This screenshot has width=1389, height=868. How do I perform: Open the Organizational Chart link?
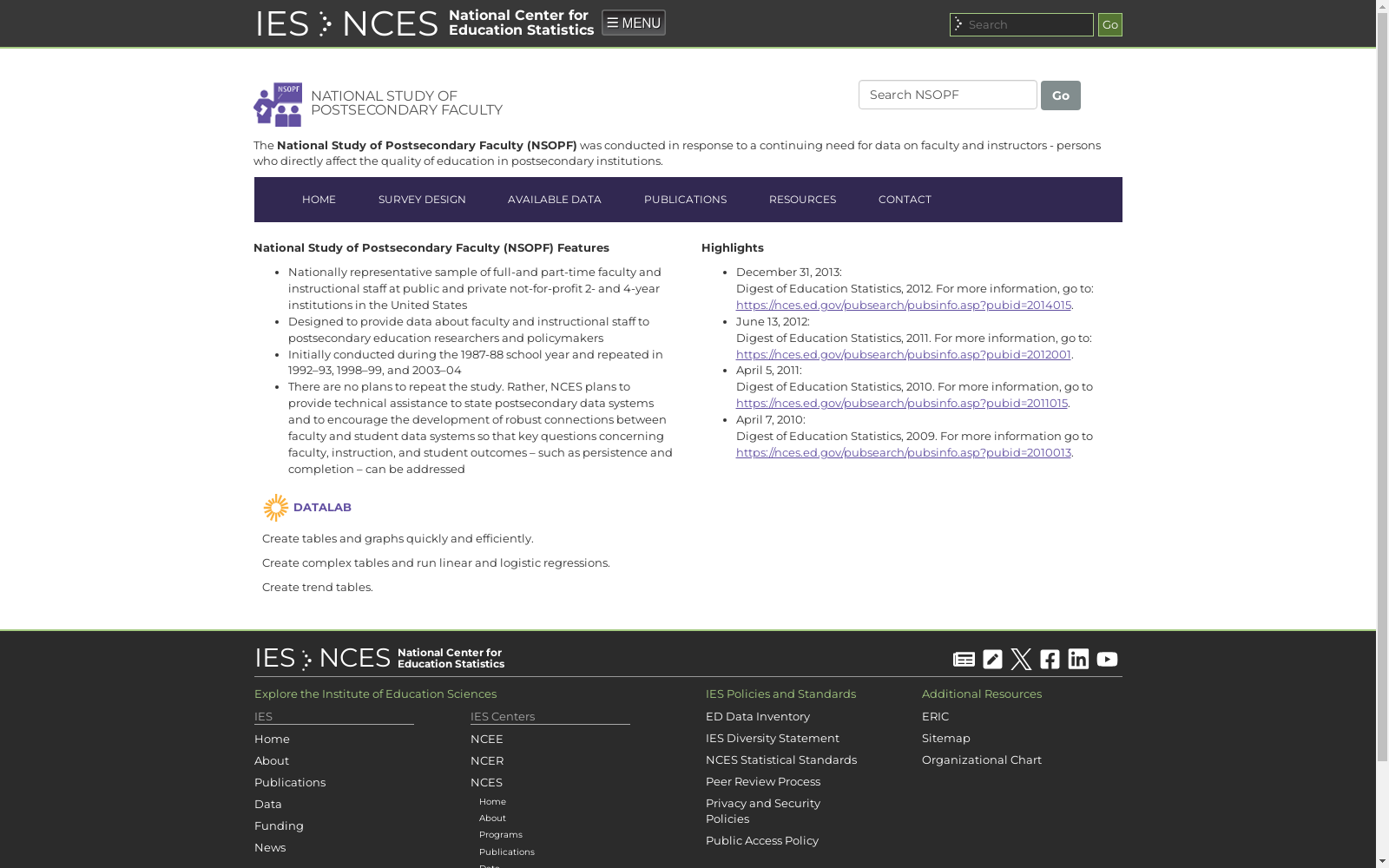982,759
